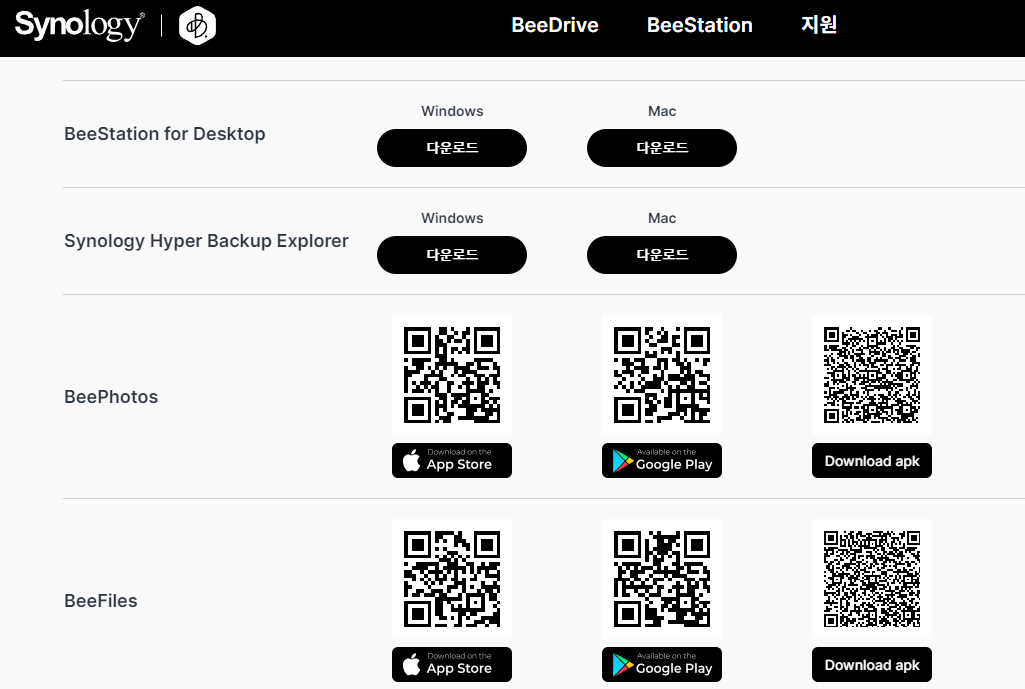Click the Synology logo
Viewport: 1025px width, 689px height.
[79, 25]
